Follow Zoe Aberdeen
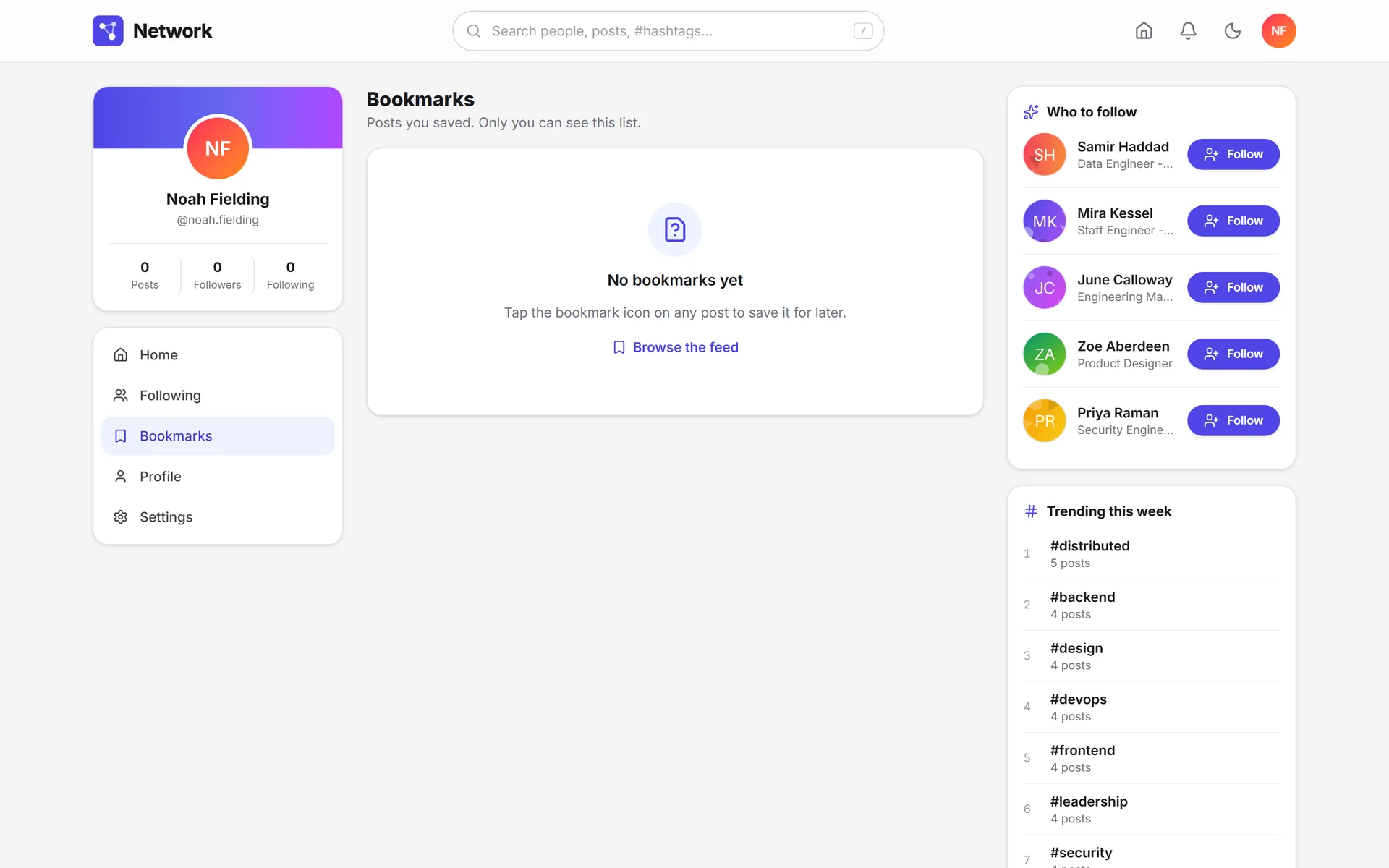1389x868 pixels. click(x=1233, y=354)
